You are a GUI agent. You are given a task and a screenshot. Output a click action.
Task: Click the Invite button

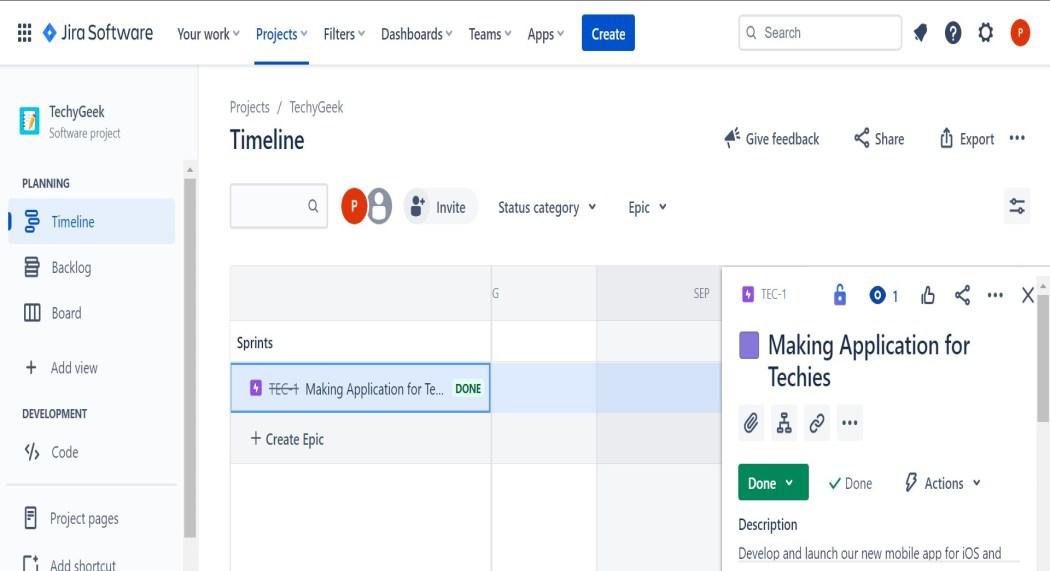coord(440,207)
